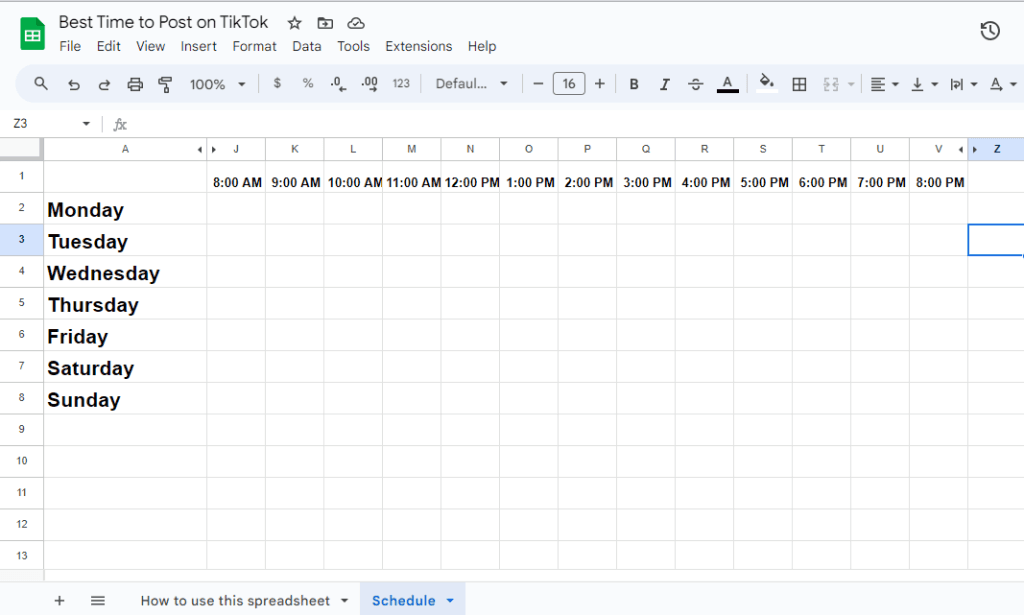Add a new sheet with the plus button
Viewport: 1024px width, 615px height.
point(59,600)
